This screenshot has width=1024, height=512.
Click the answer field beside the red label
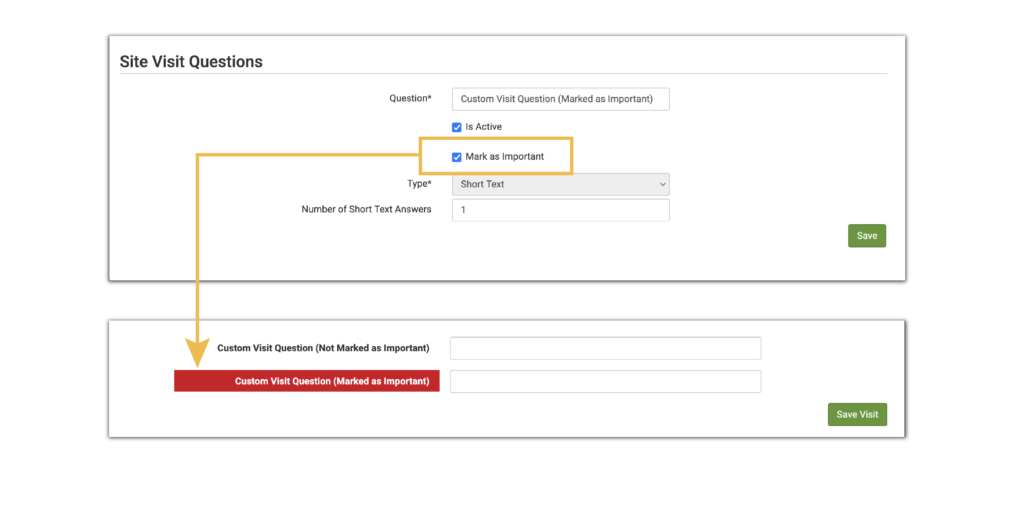click(x=605, y=382)
